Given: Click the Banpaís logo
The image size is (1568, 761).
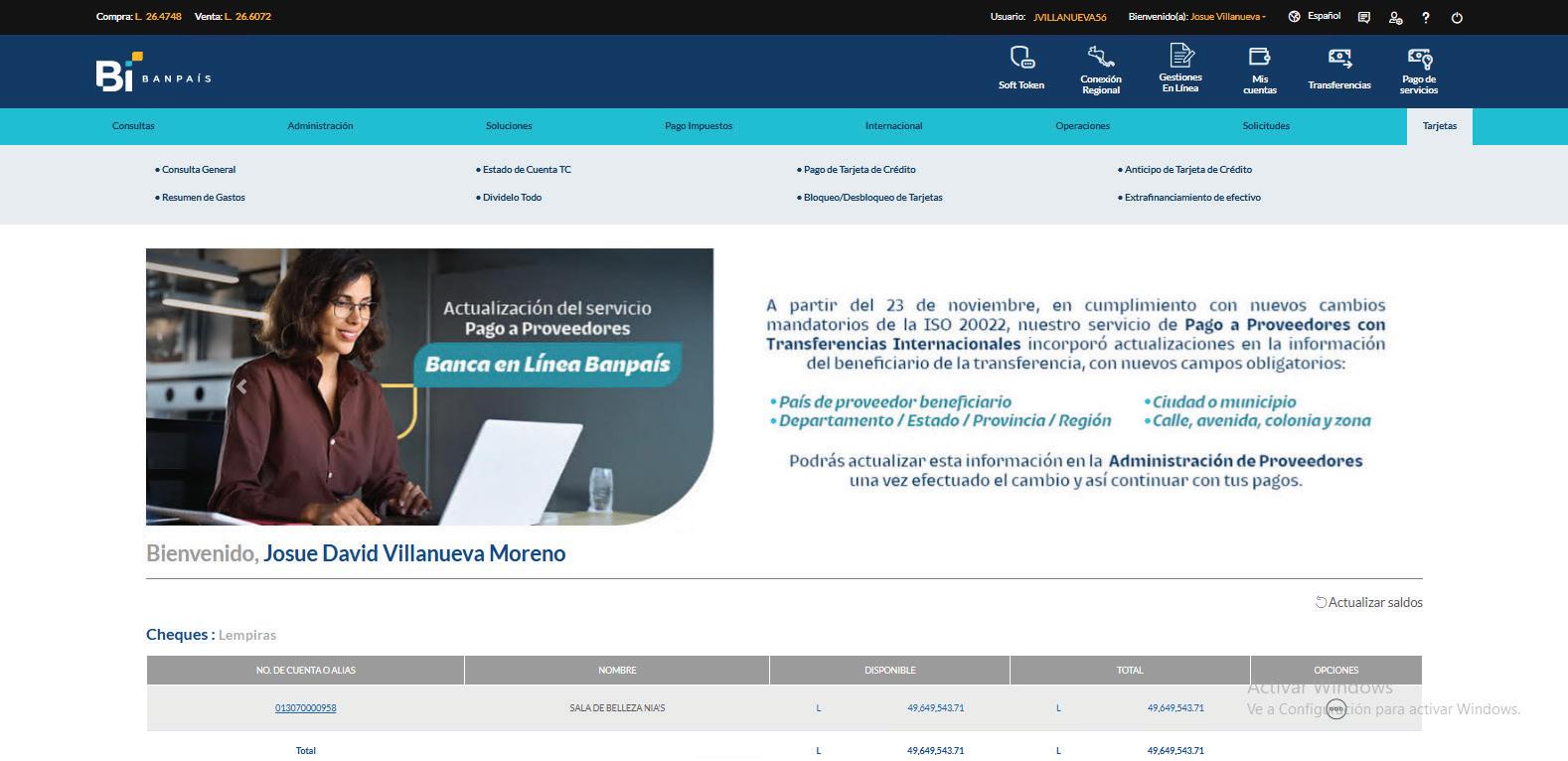Looking at the screenshot, I should pyautogui.click(x=153, y=72).
